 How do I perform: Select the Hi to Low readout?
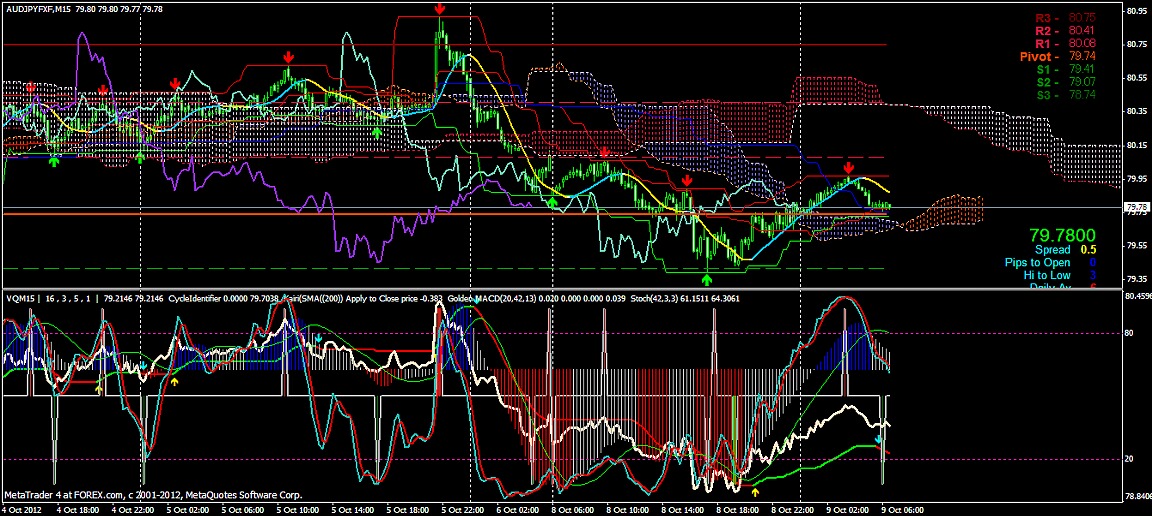coord(1059,275)
